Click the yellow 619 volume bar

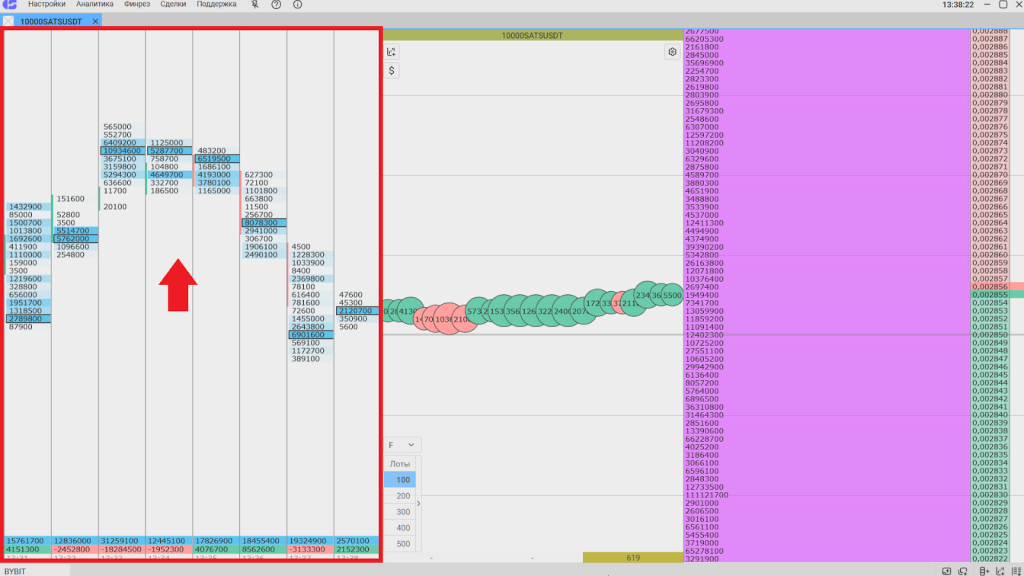pos(632,557)
